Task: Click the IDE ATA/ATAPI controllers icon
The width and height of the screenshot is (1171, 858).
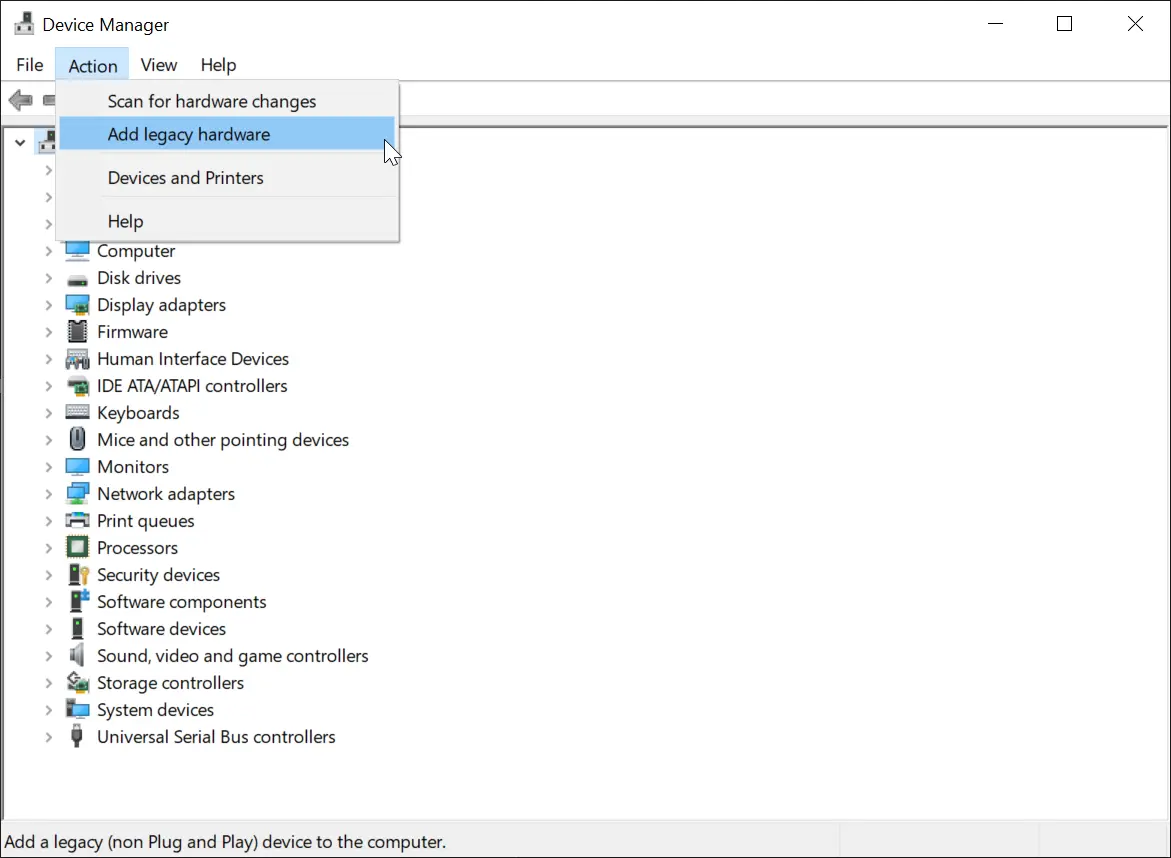Action: 77,386
